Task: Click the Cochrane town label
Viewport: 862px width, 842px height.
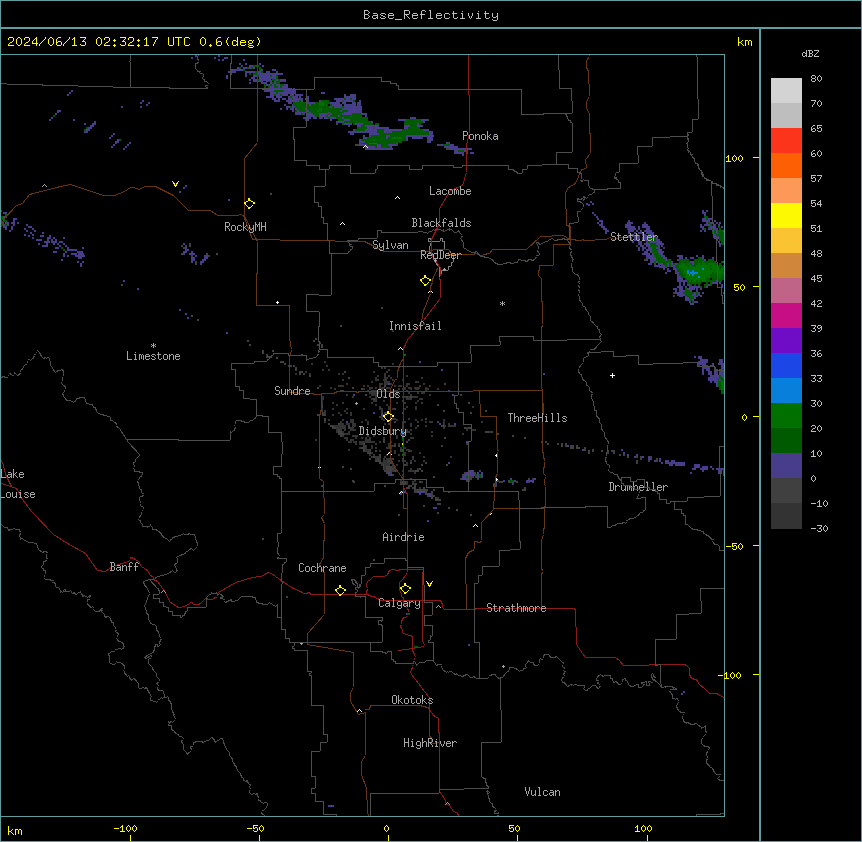Action: pos(322,568)
